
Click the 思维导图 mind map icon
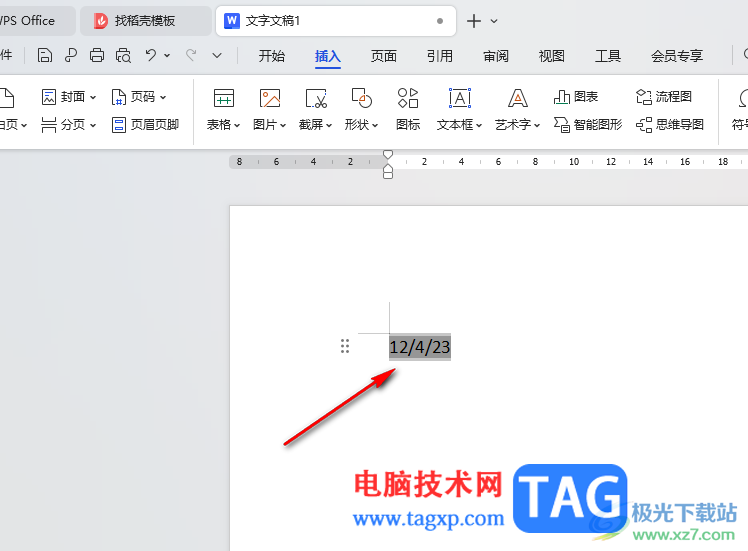tap(644, 125)
